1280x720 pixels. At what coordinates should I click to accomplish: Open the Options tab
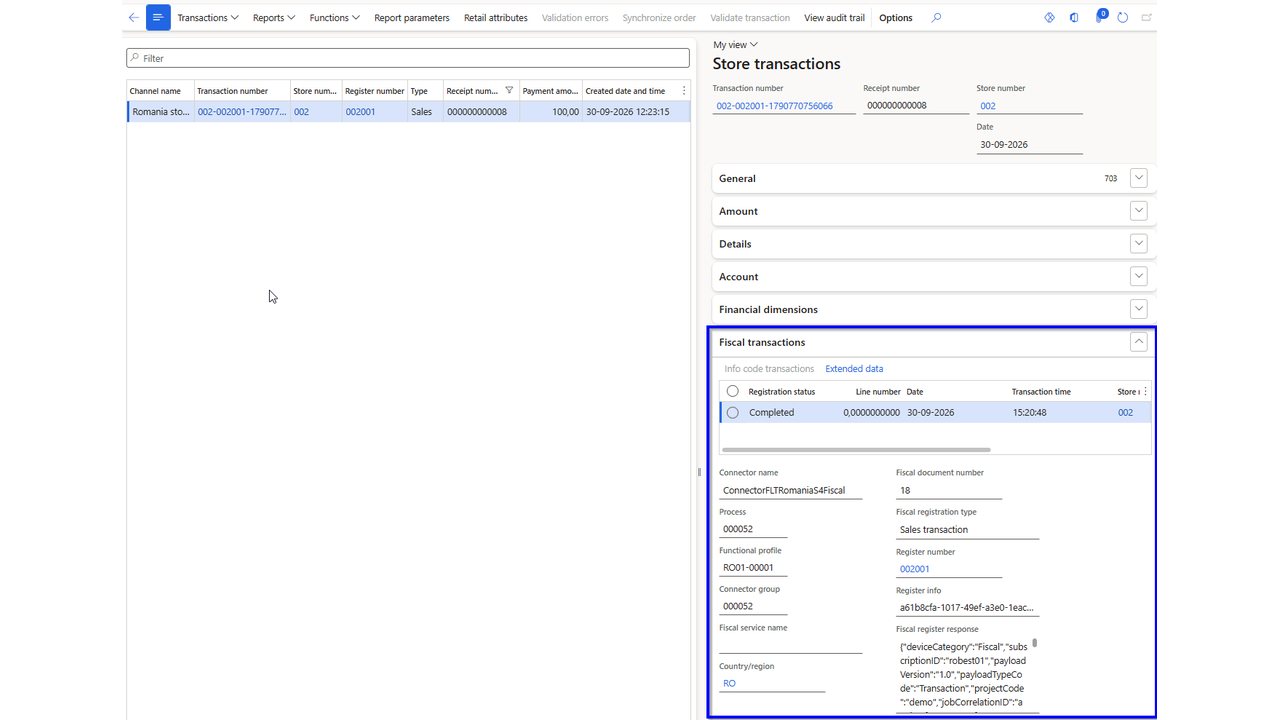(896, 18)
